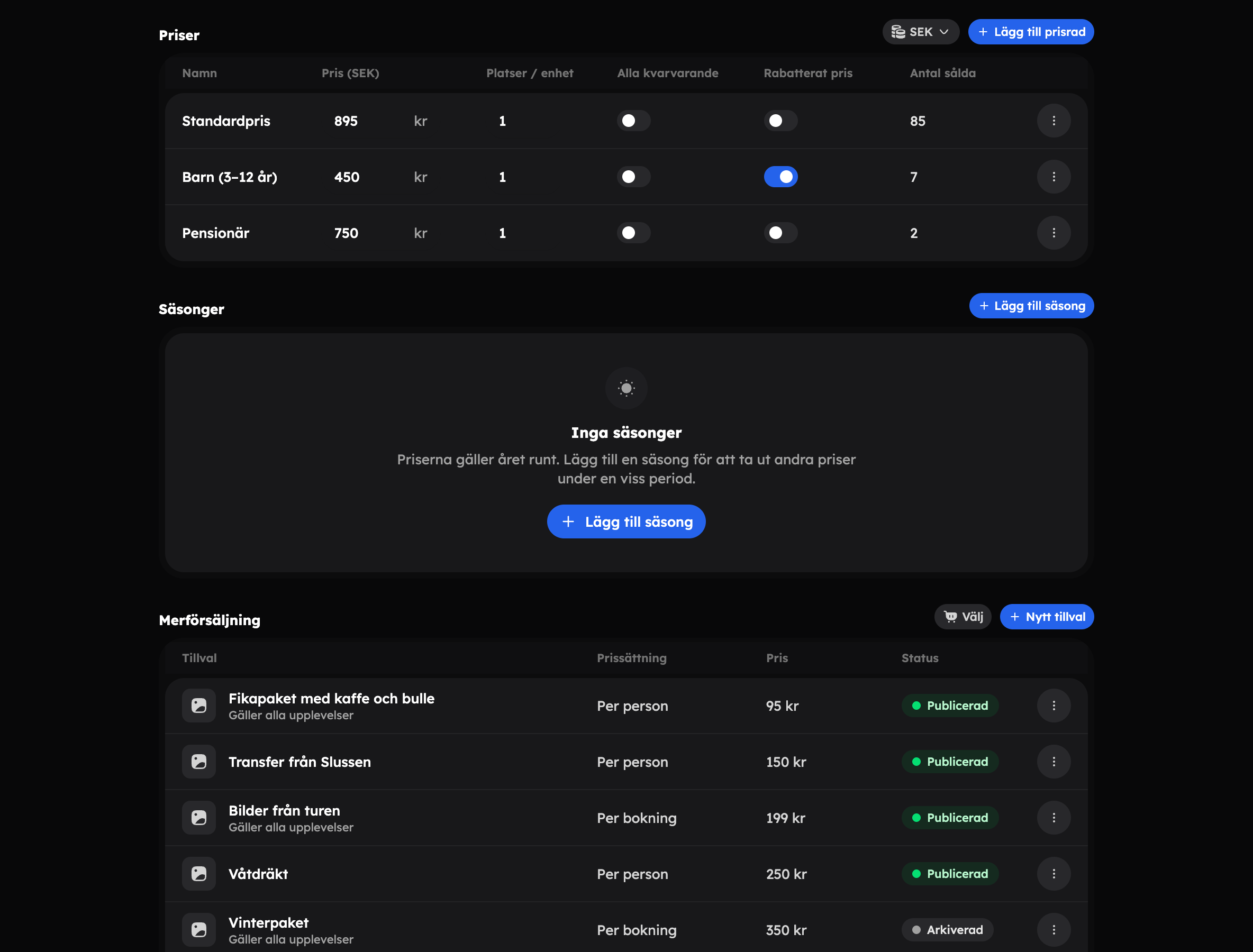Click Nytt tillval button

(1047, 617)
